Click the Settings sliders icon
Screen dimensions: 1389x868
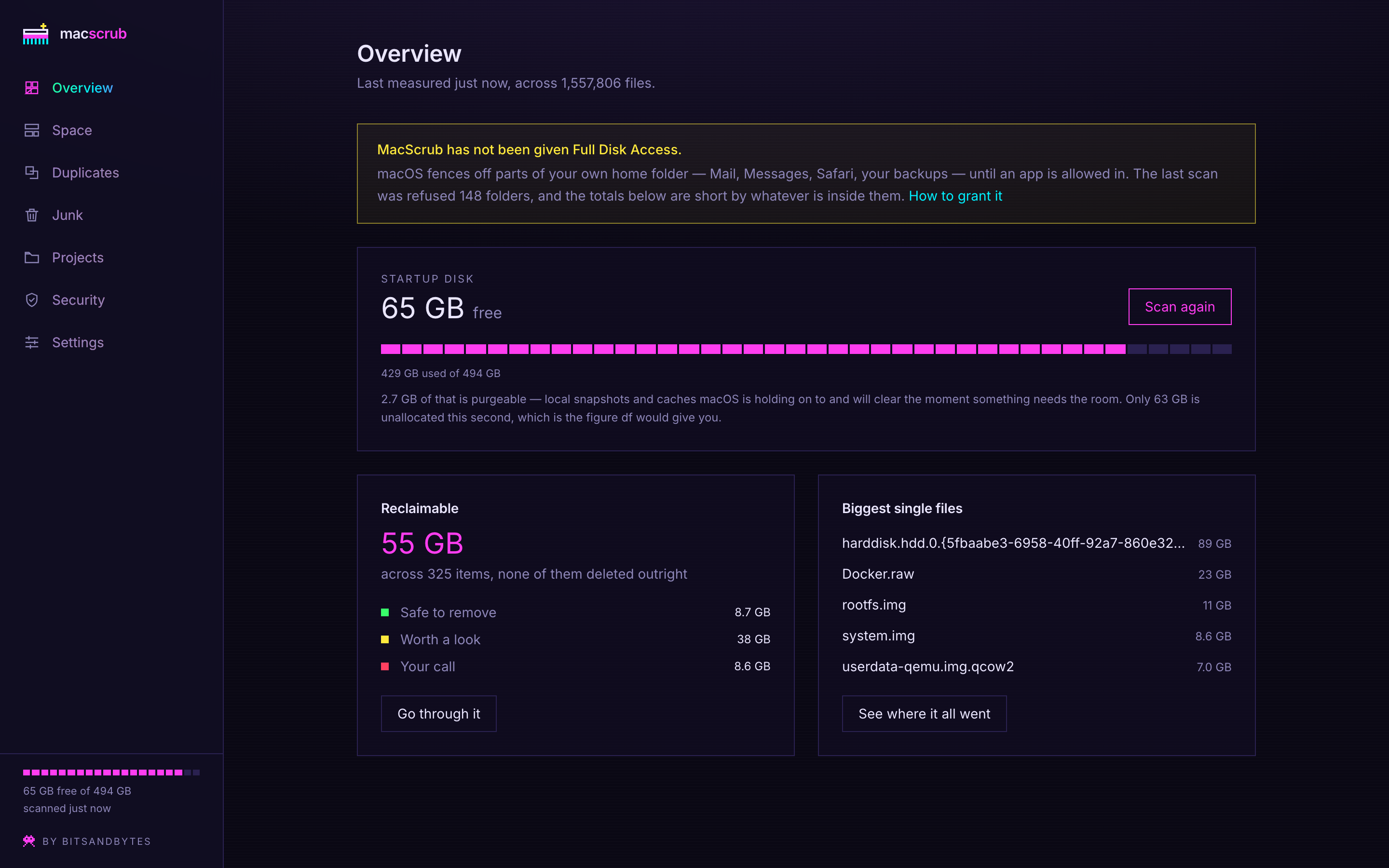[x=31, y=342]
